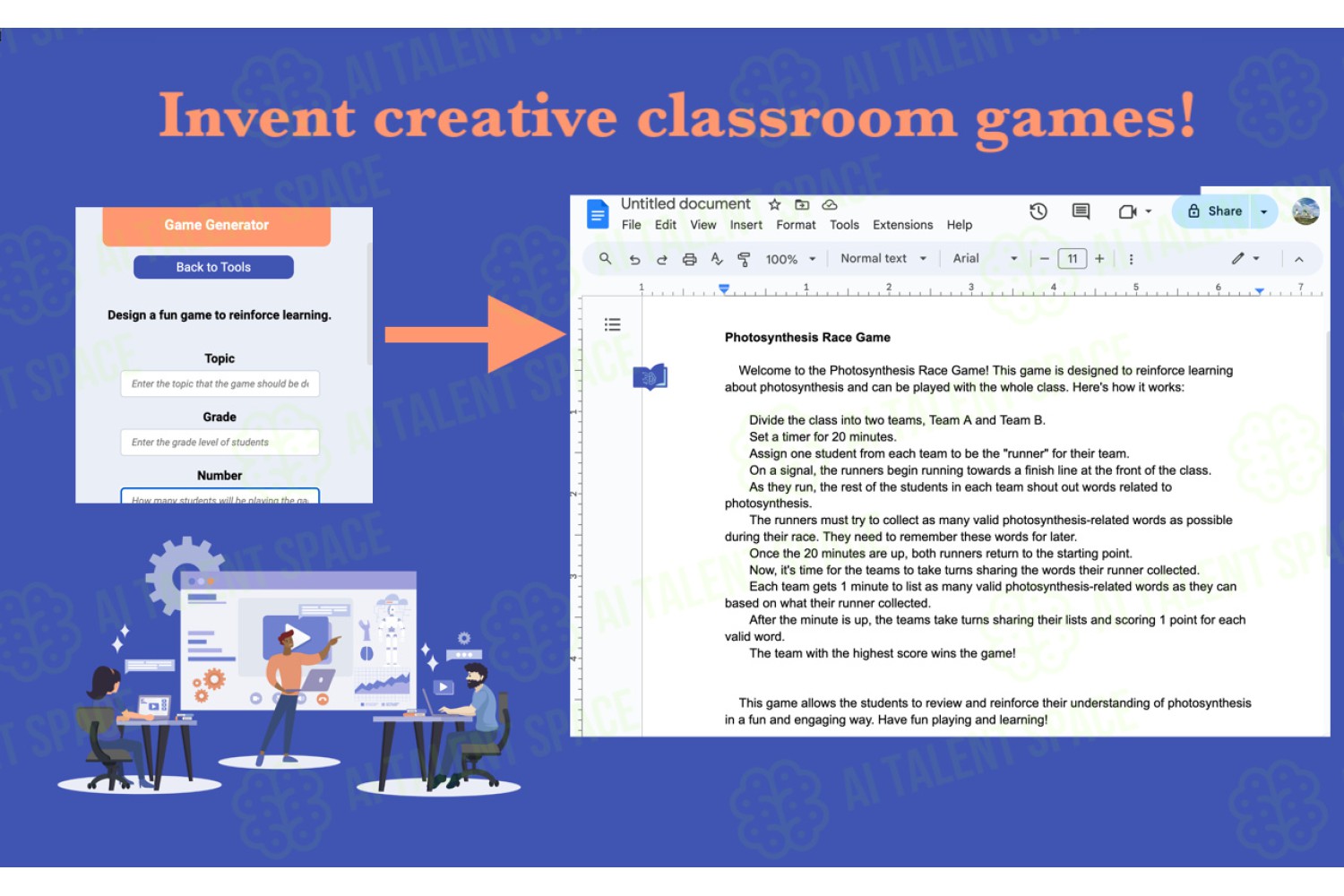Click the Grade input field
The width and height of the screenshot is (1344, 896).
[x=220, y=442]
